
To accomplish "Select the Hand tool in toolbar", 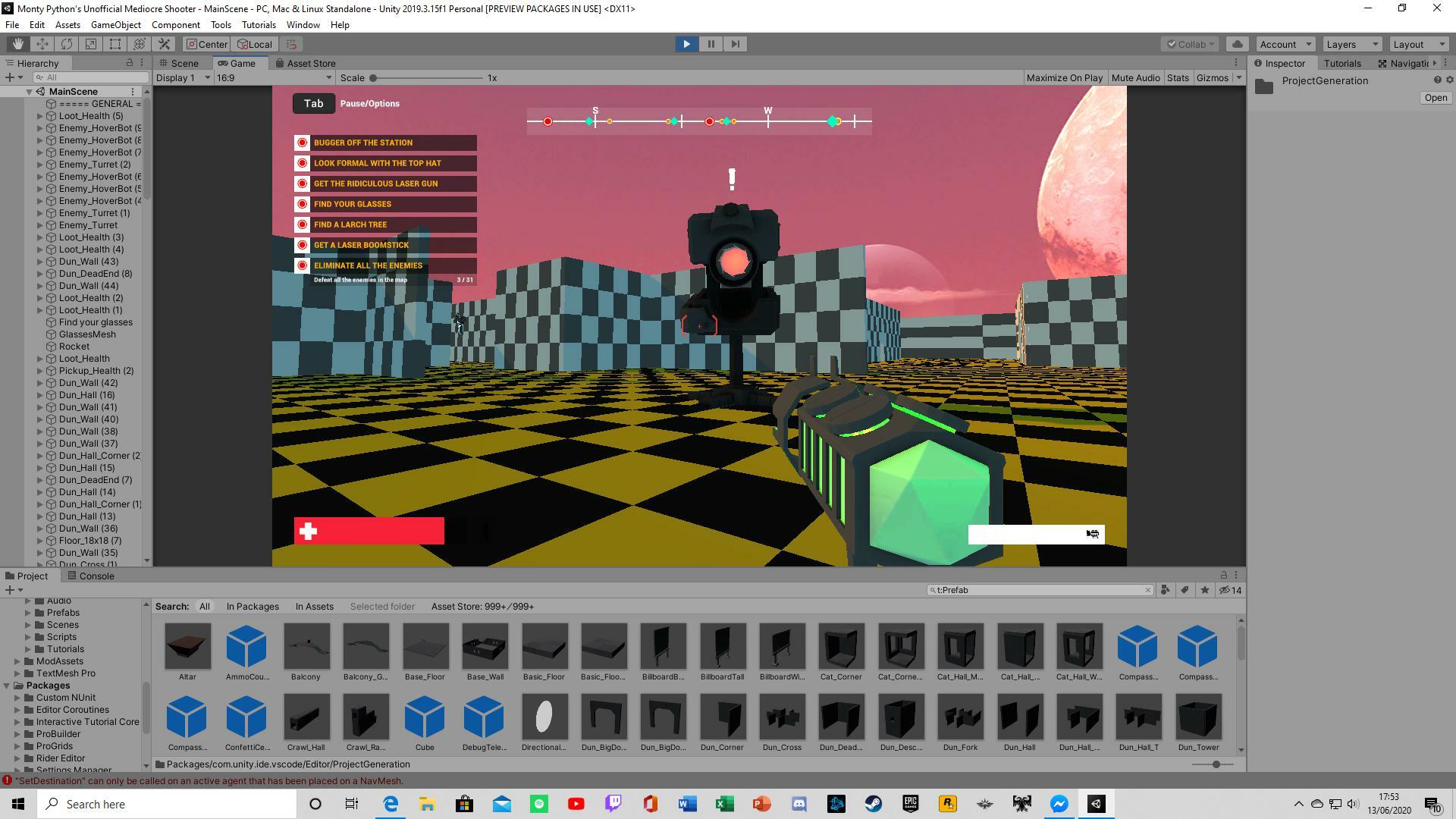I will click(x=17, y=44).
